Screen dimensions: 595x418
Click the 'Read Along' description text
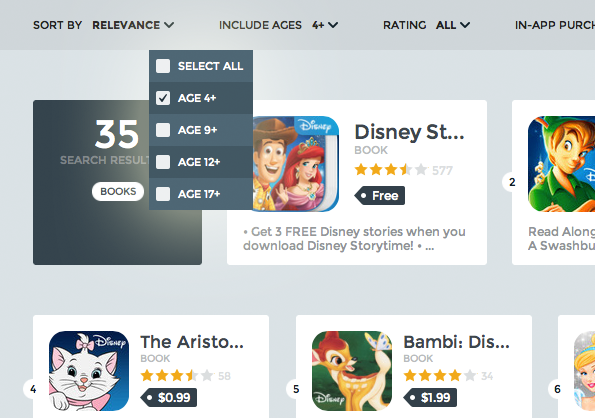click(x=562, y=239)
